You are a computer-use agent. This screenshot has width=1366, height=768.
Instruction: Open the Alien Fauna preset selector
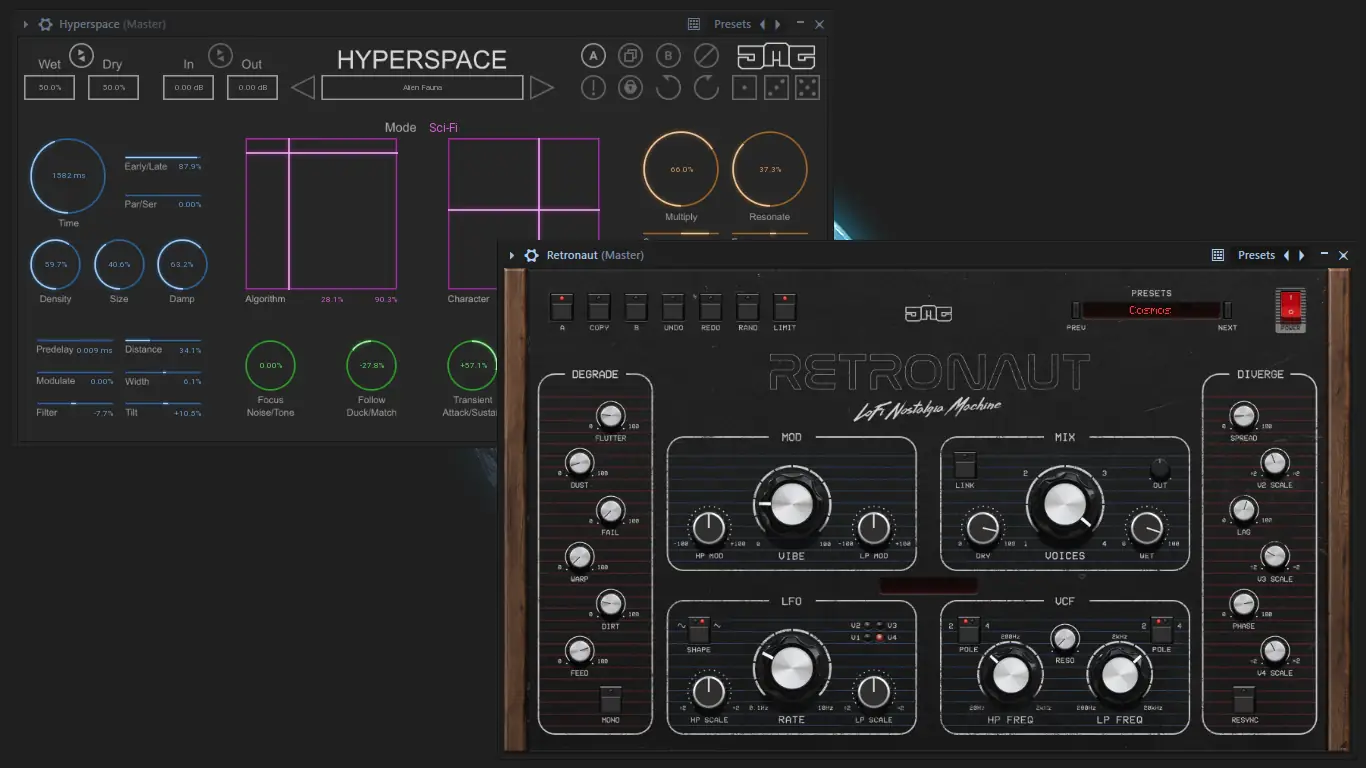tap(422, 88)
